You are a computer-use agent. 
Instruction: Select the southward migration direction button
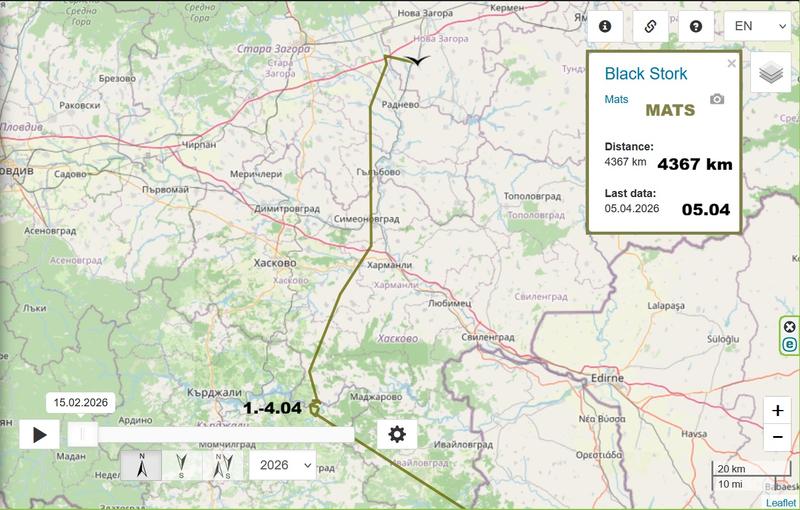point(181,465)
